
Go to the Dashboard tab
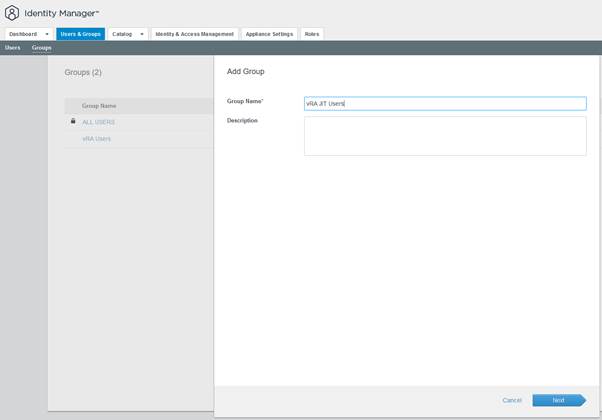click(x=23, y=34)
